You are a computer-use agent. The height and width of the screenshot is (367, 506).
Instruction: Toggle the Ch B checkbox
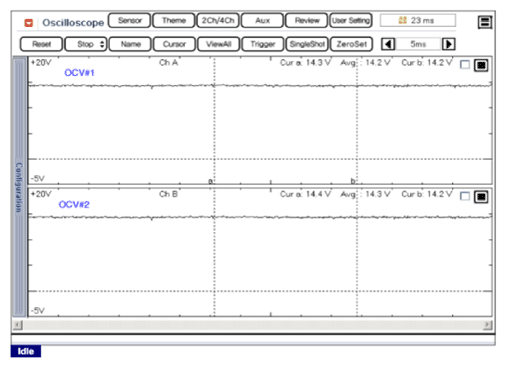pos(465,196)
